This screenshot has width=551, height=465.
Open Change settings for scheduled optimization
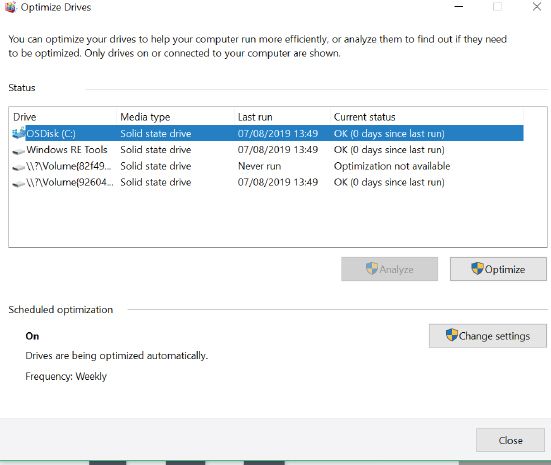click(488, 336)
